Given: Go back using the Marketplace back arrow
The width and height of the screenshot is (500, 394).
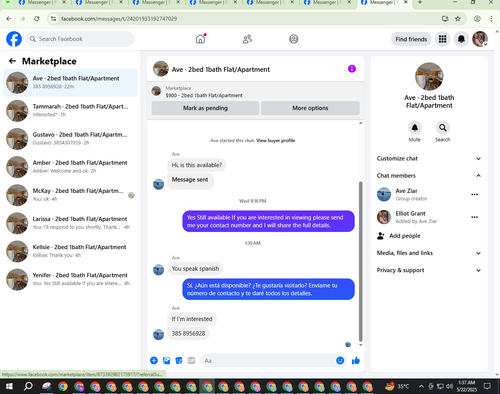Looking at the screenshot, I should [x=12, y=61].
